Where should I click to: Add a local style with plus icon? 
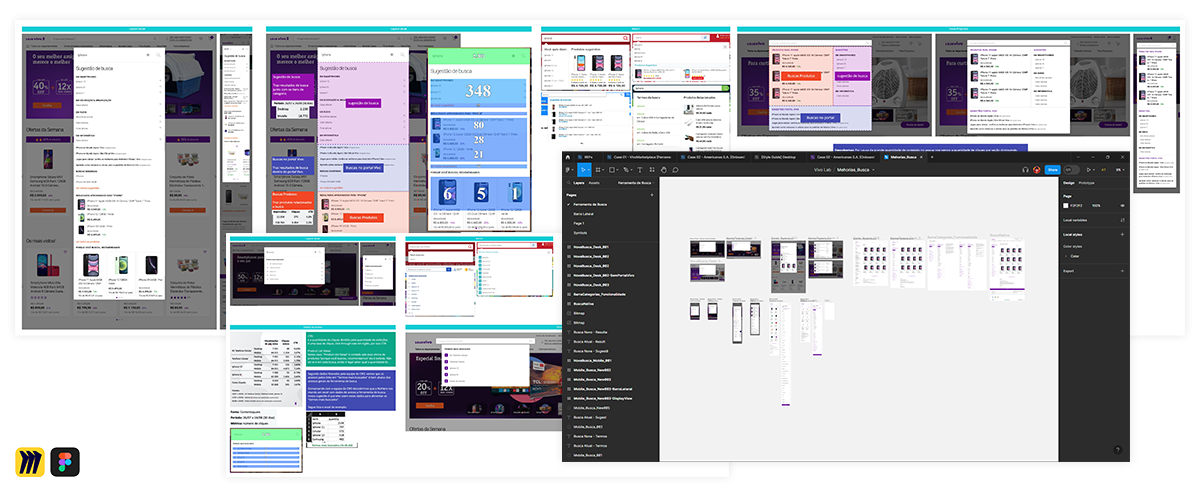pyautogui.click(x=1122, y=234)
